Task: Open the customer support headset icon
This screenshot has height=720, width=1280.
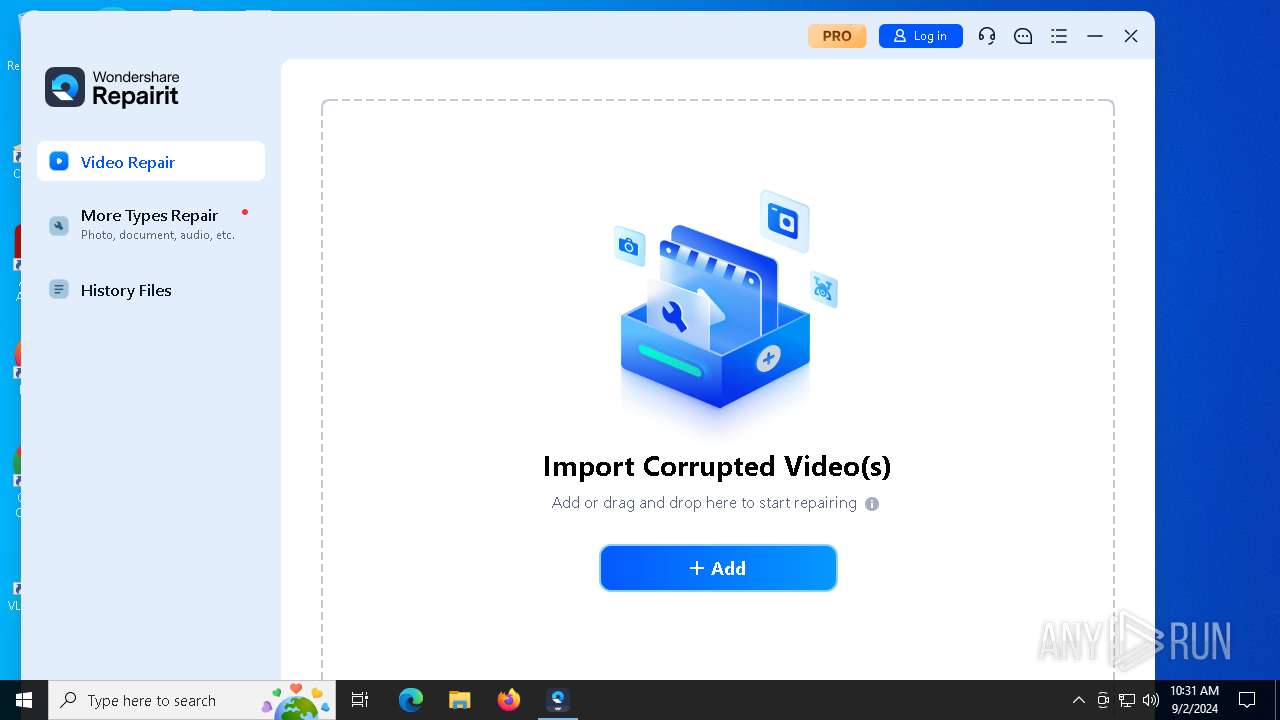Action: (x=987, y=36)
